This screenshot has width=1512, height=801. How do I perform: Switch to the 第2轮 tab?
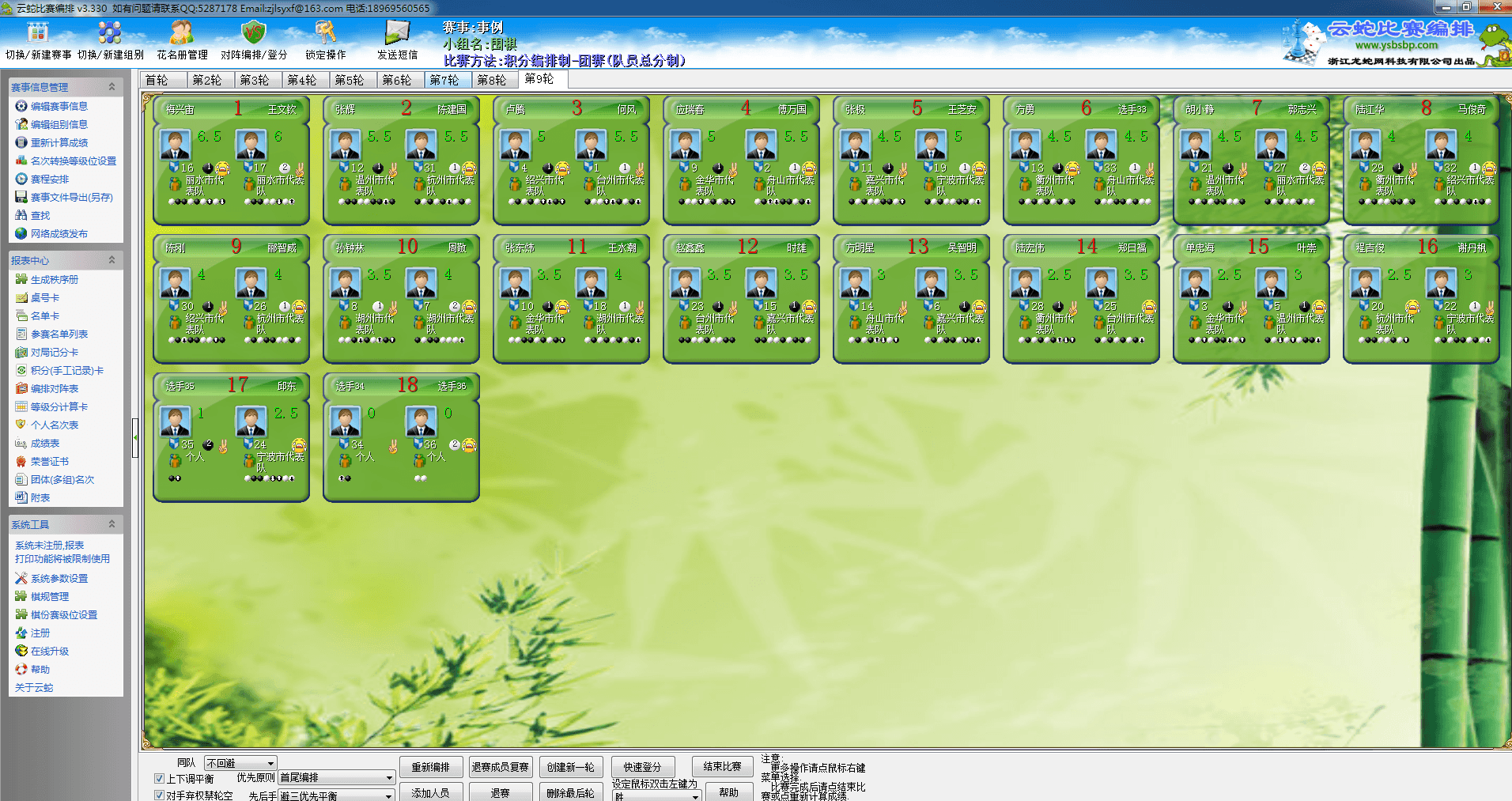[210, 80]
